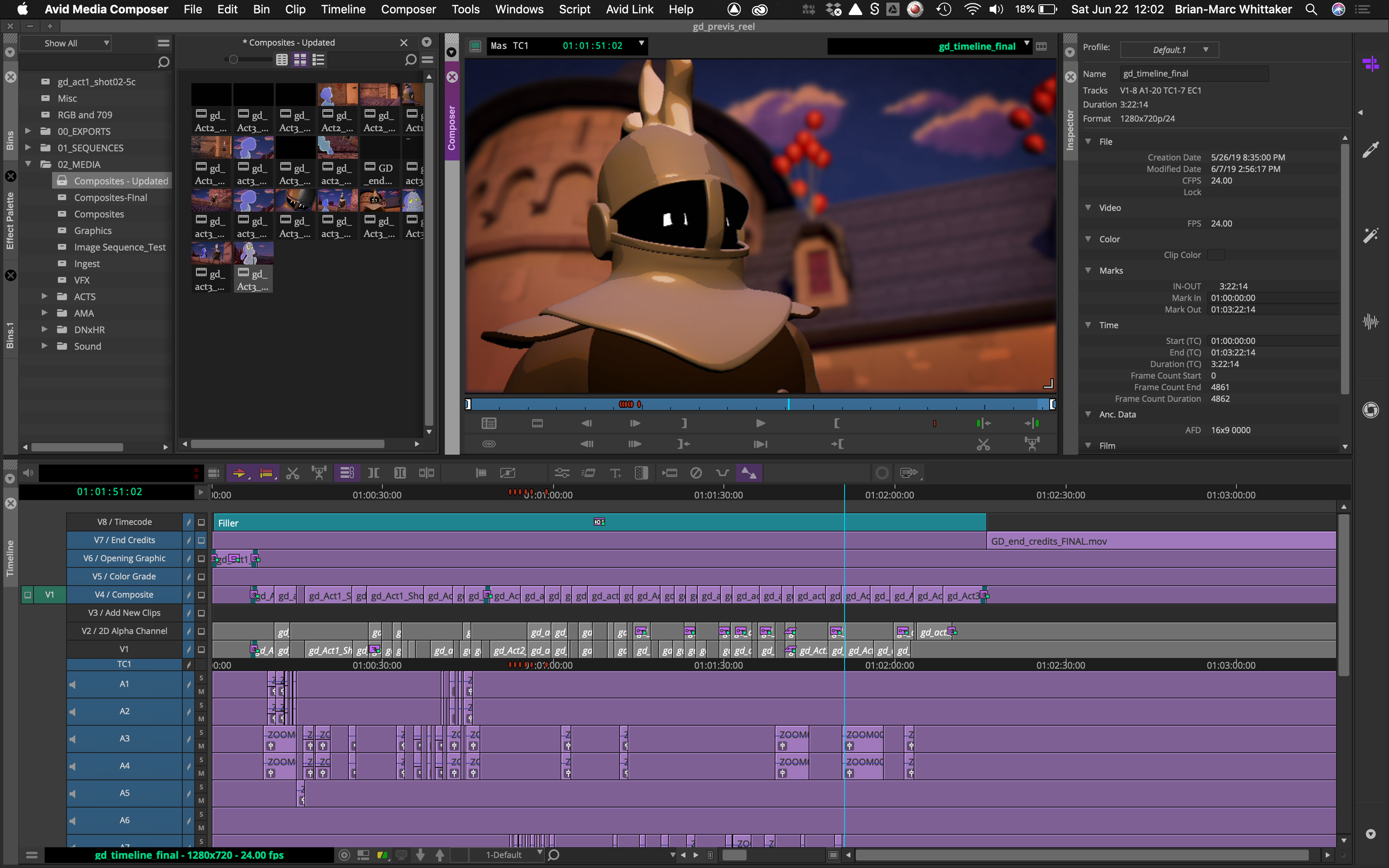Viewport: 1389px width, 868px height.
Task: Open the Profile Default.1 dropdown
Action: click(1170, 50)
